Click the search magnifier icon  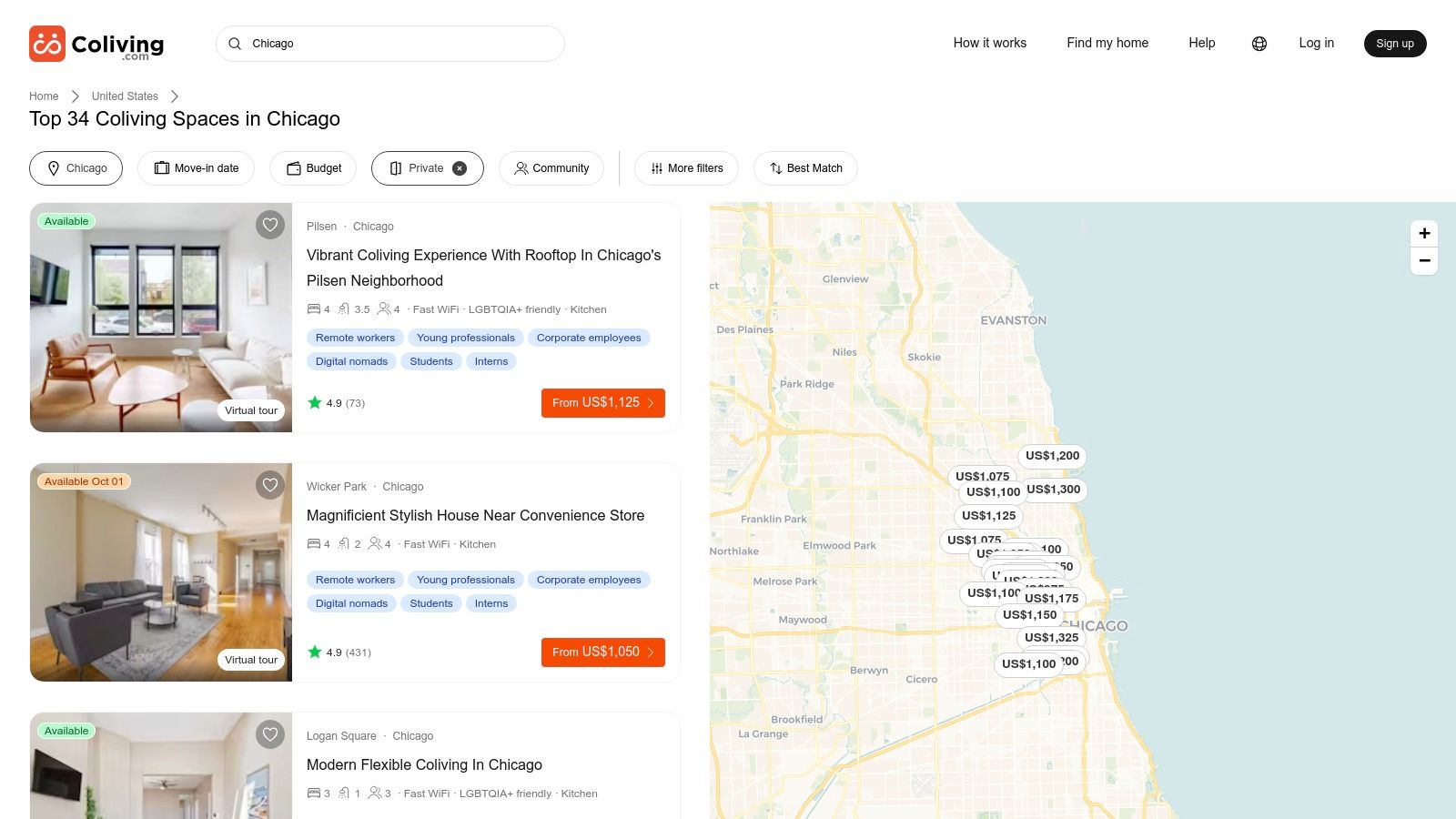click(235, 44)
